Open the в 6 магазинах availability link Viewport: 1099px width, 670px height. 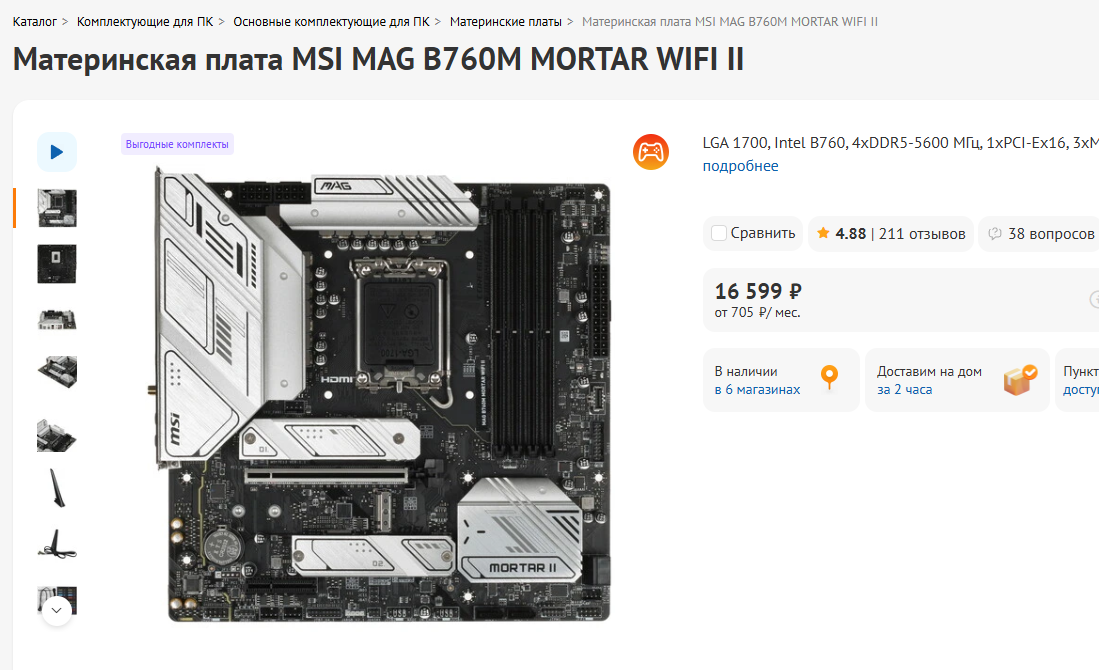(x=757, y=390)
